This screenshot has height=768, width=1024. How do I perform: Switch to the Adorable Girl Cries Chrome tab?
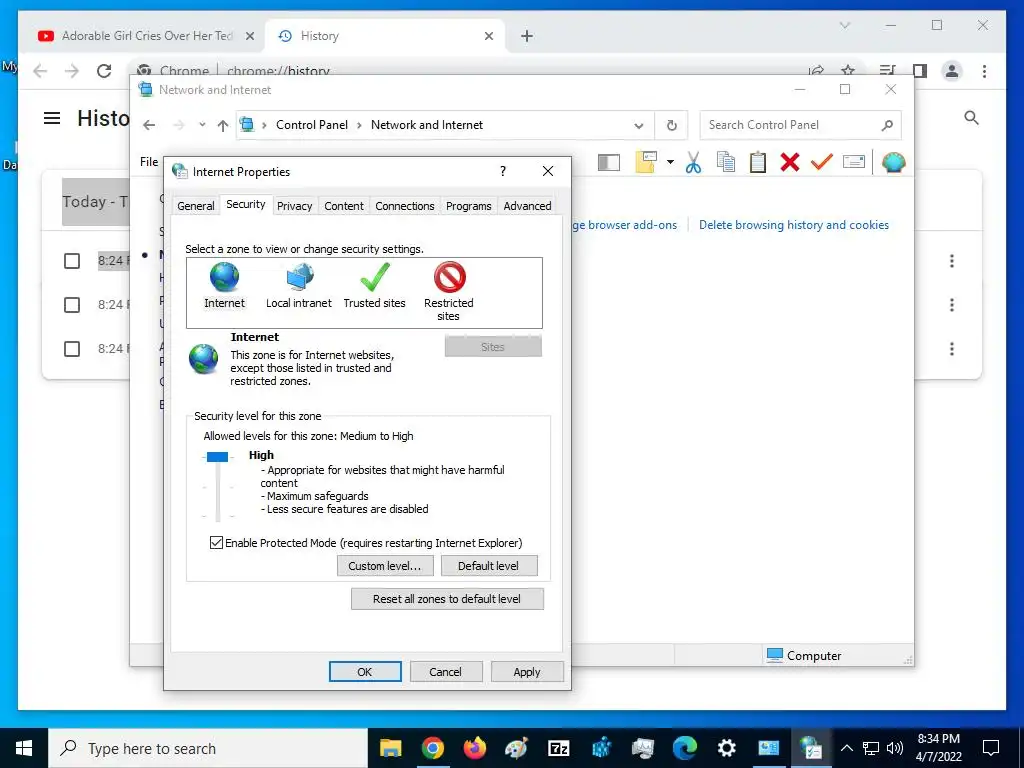(x=146, y=36)
